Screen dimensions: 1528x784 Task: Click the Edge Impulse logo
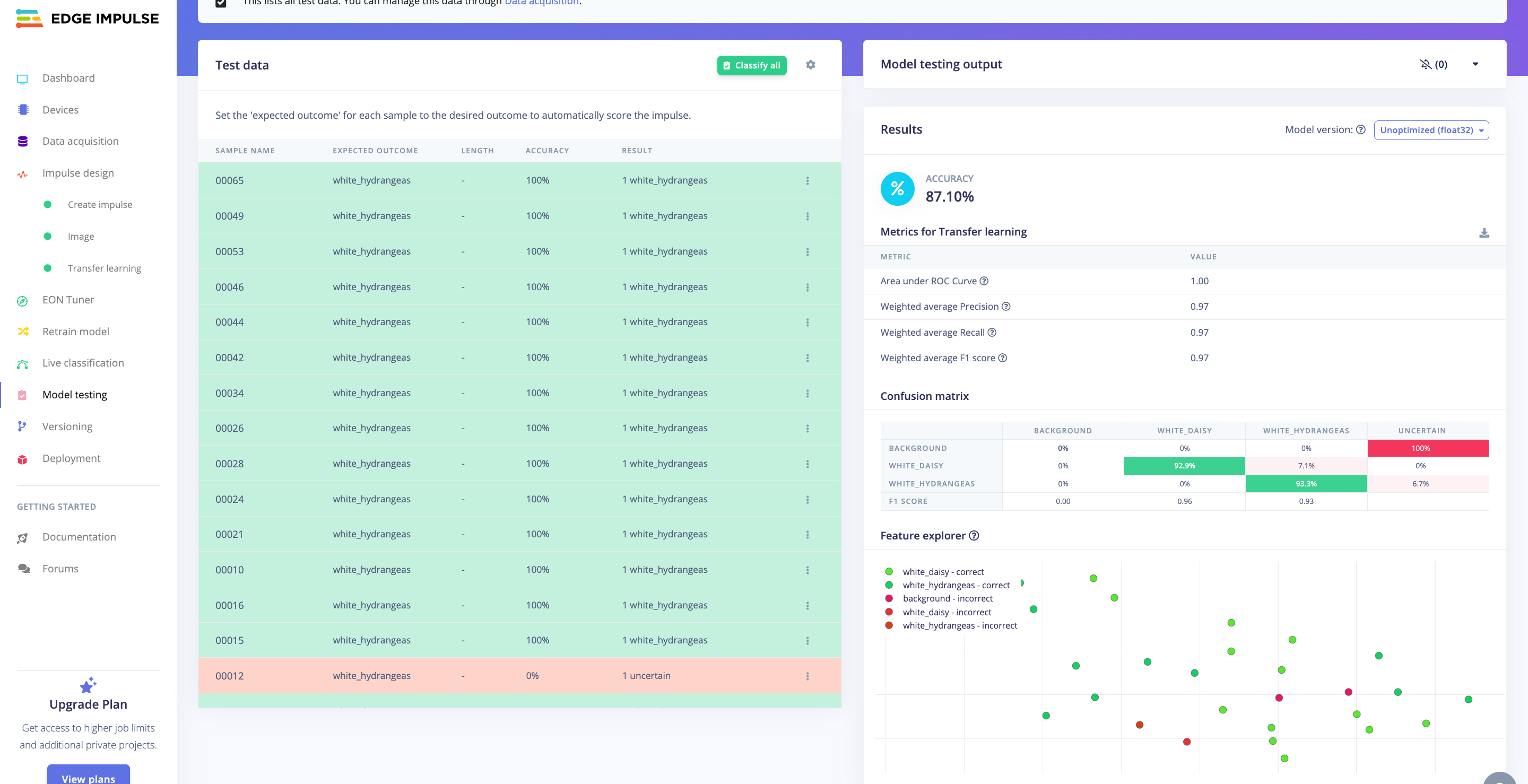[87, 19]
